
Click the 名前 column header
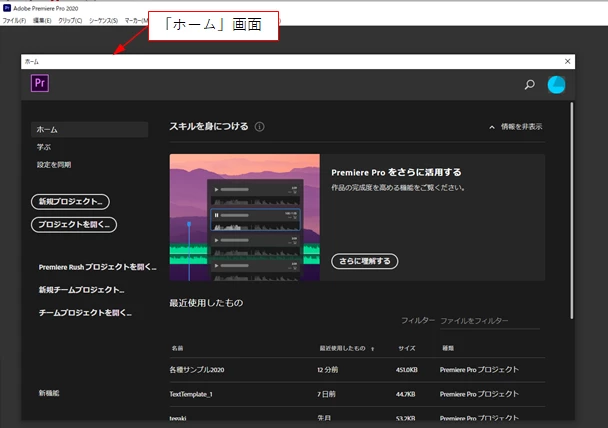(x=177, y=348)
